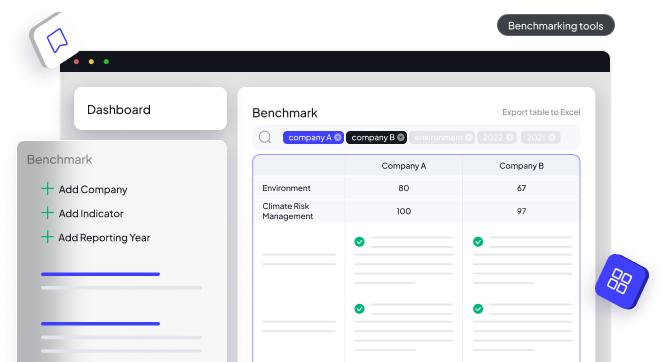The image size is (670, 362).
Task: Open the Dashboard card
Action: click(150, 109)
